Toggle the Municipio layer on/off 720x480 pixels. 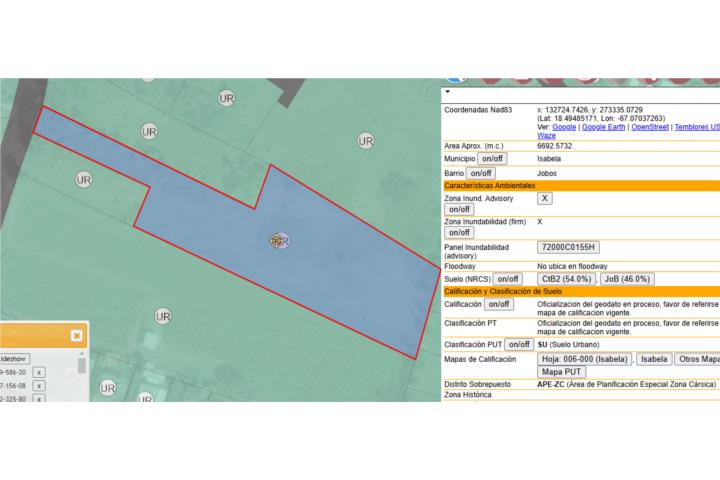pos(492,159)
